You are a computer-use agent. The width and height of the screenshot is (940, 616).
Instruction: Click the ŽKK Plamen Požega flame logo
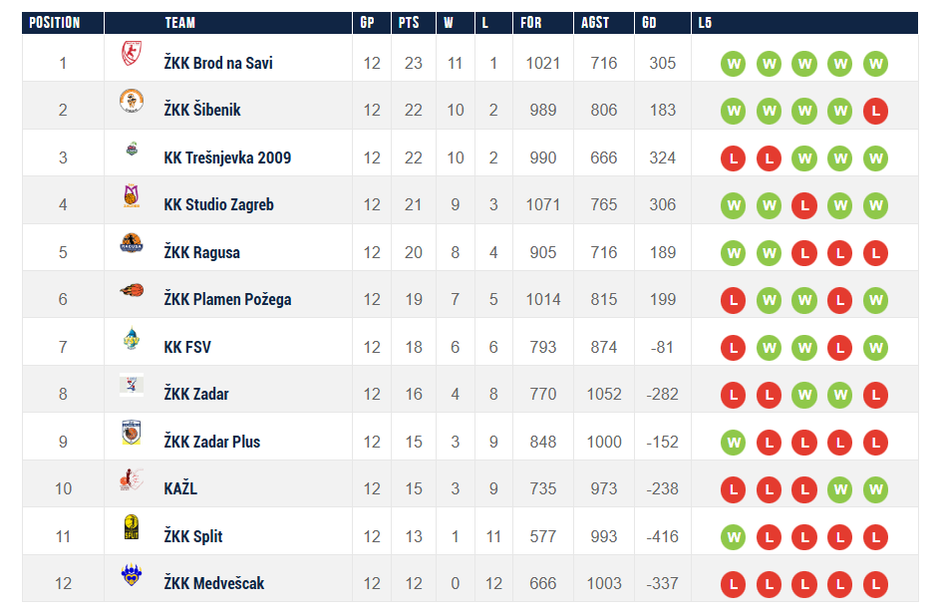coord(131,291)
